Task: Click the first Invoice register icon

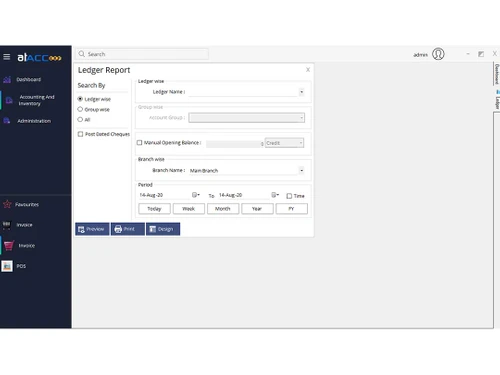Action: coord(7,225)
